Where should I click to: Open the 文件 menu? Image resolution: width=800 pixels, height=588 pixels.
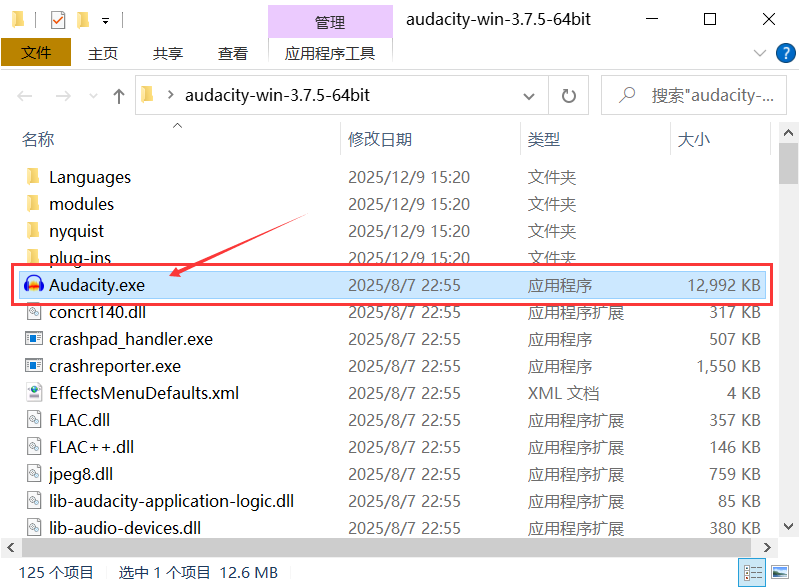(x=36, y=53)
